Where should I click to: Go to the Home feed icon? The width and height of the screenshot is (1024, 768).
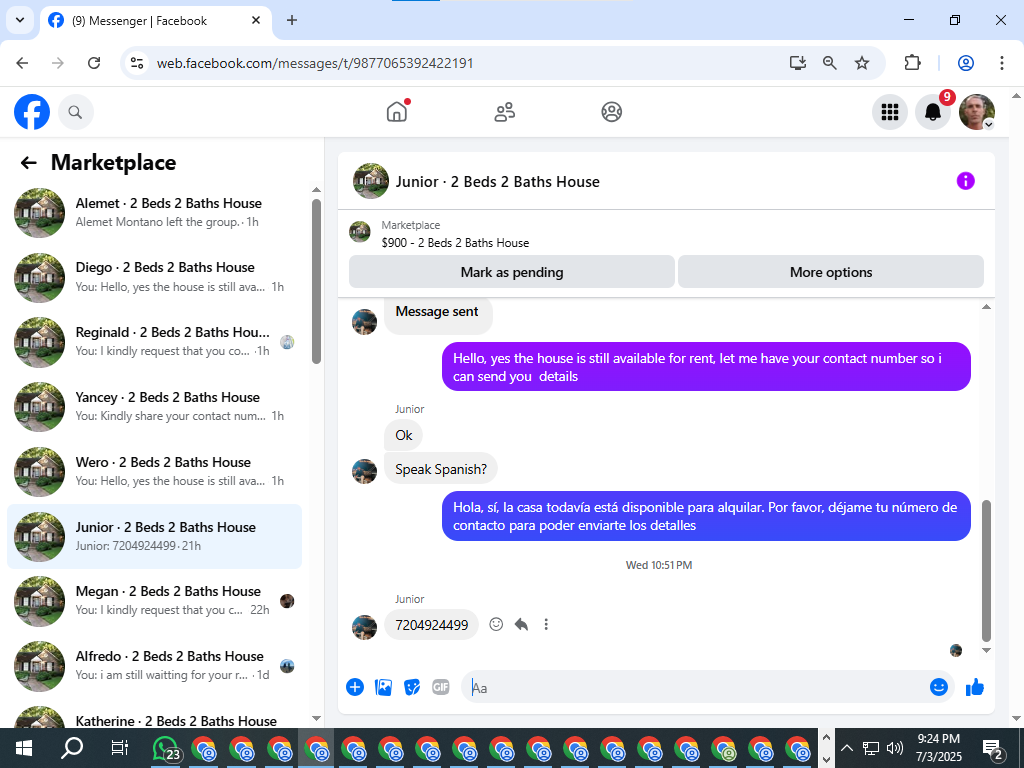(397, 112)
